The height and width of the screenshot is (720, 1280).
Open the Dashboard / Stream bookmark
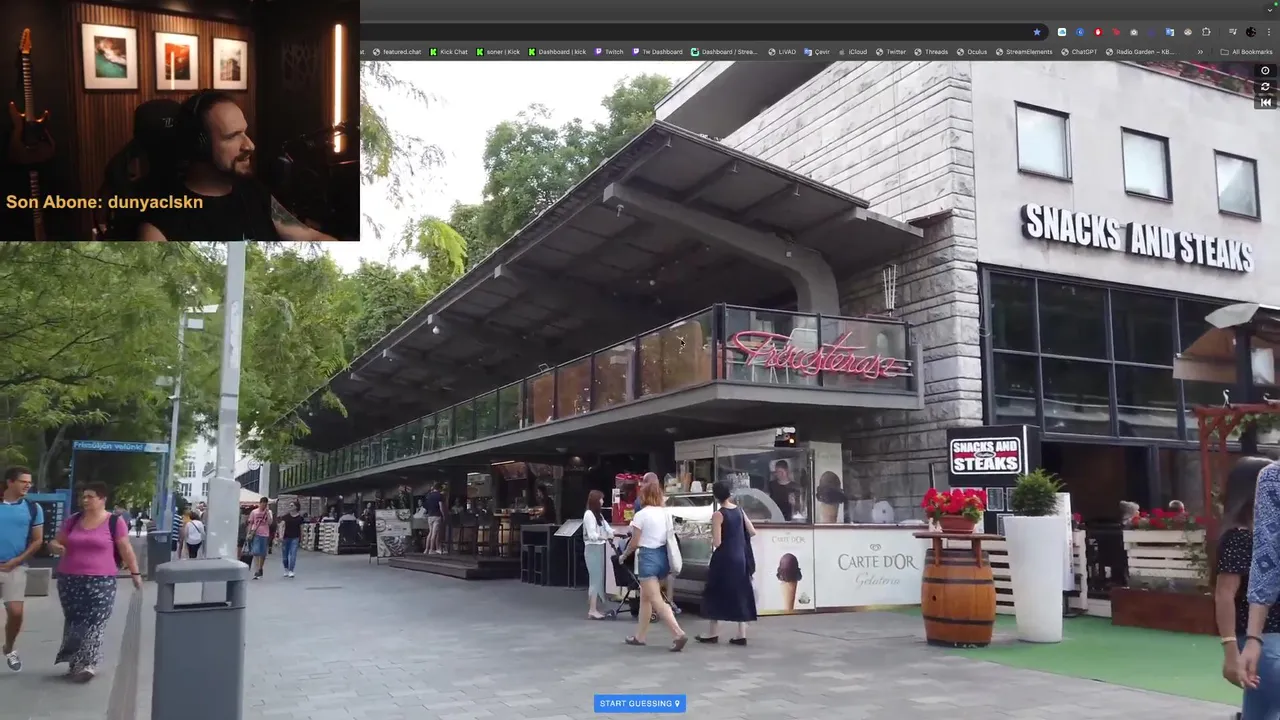pos(724,52)
